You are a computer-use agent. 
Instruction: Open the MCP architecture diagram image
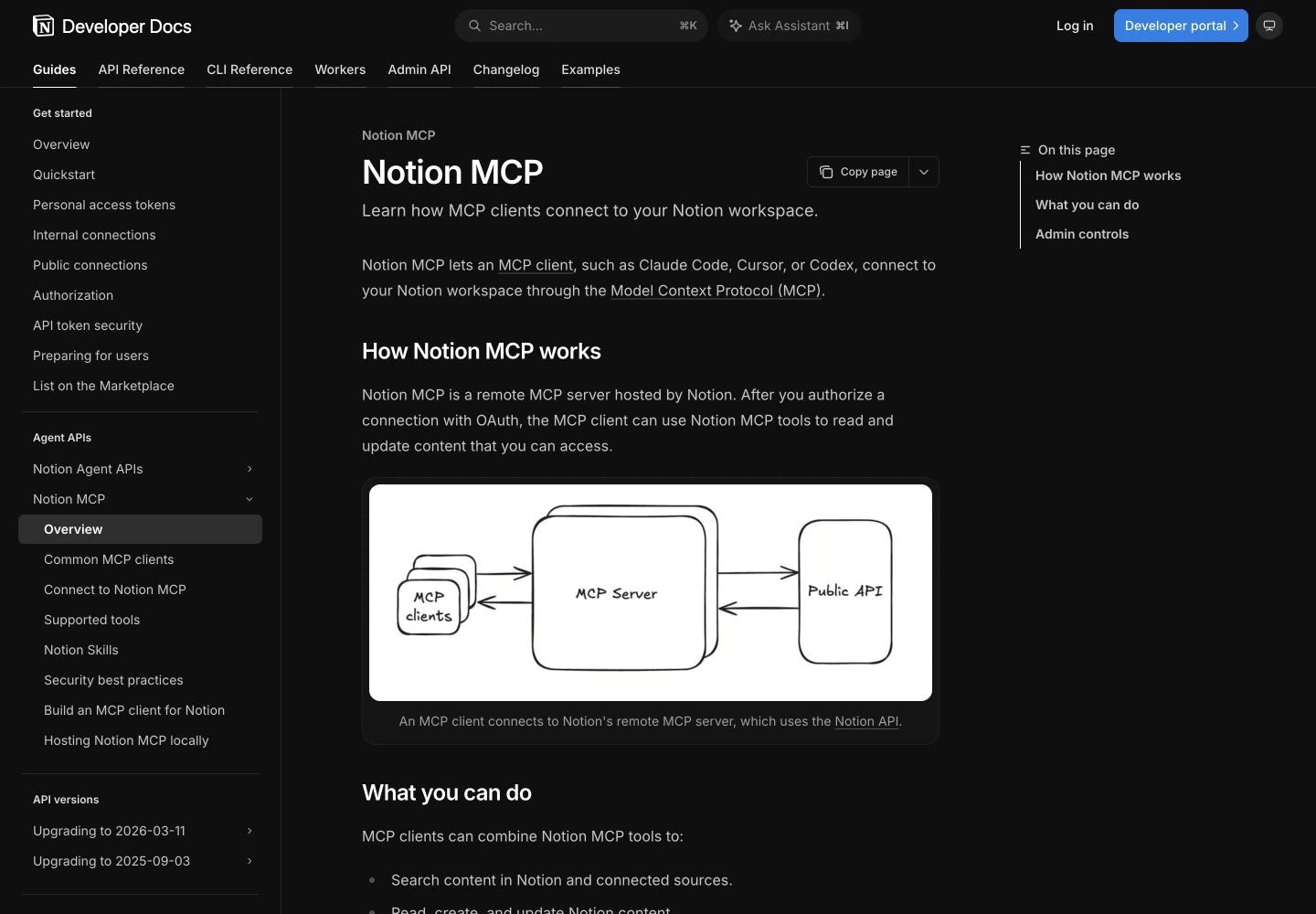point(651,592)
